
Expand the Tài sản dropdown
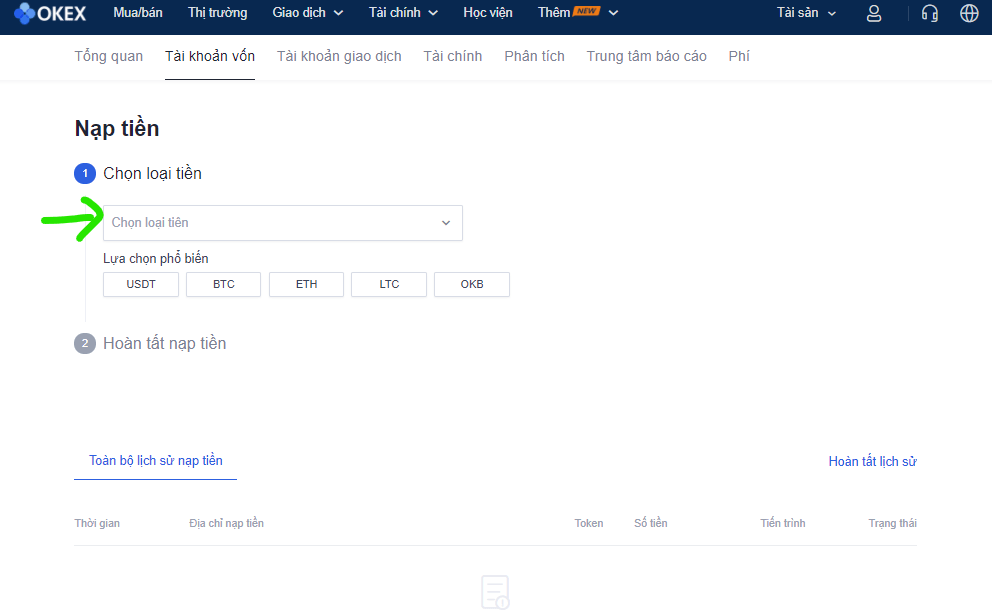[806, 13]
